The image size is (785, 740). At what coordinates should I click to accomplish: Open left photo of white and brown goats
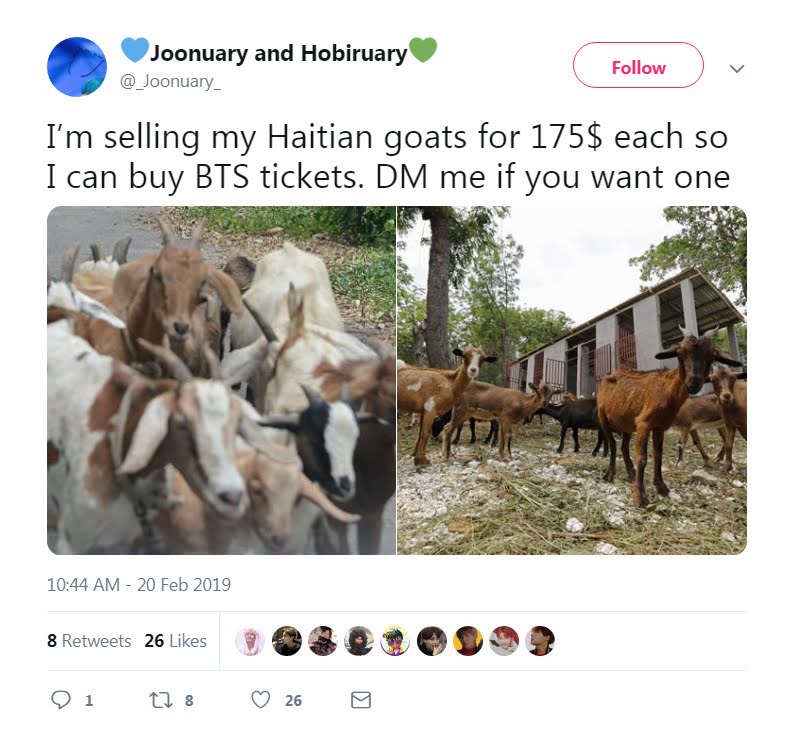(221, 380)
